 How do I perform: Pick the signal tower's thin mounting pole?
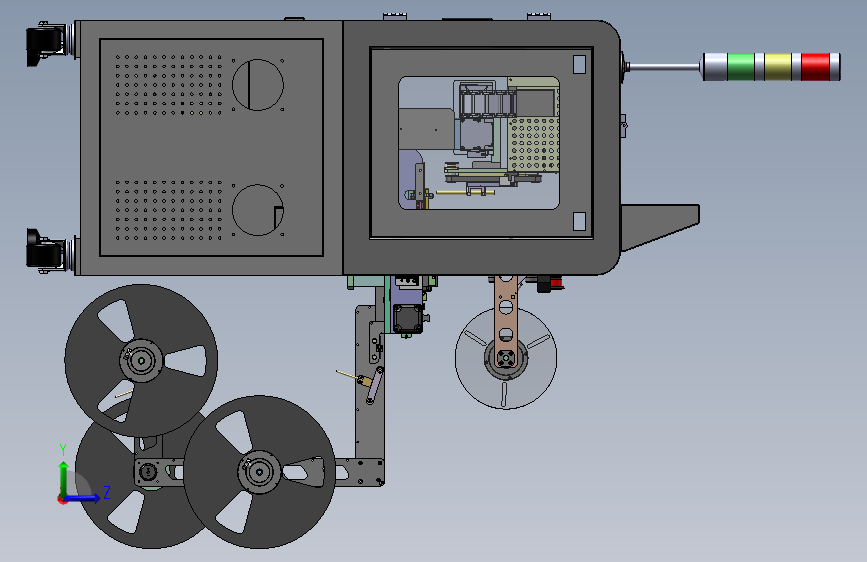[x=664, y=67]
